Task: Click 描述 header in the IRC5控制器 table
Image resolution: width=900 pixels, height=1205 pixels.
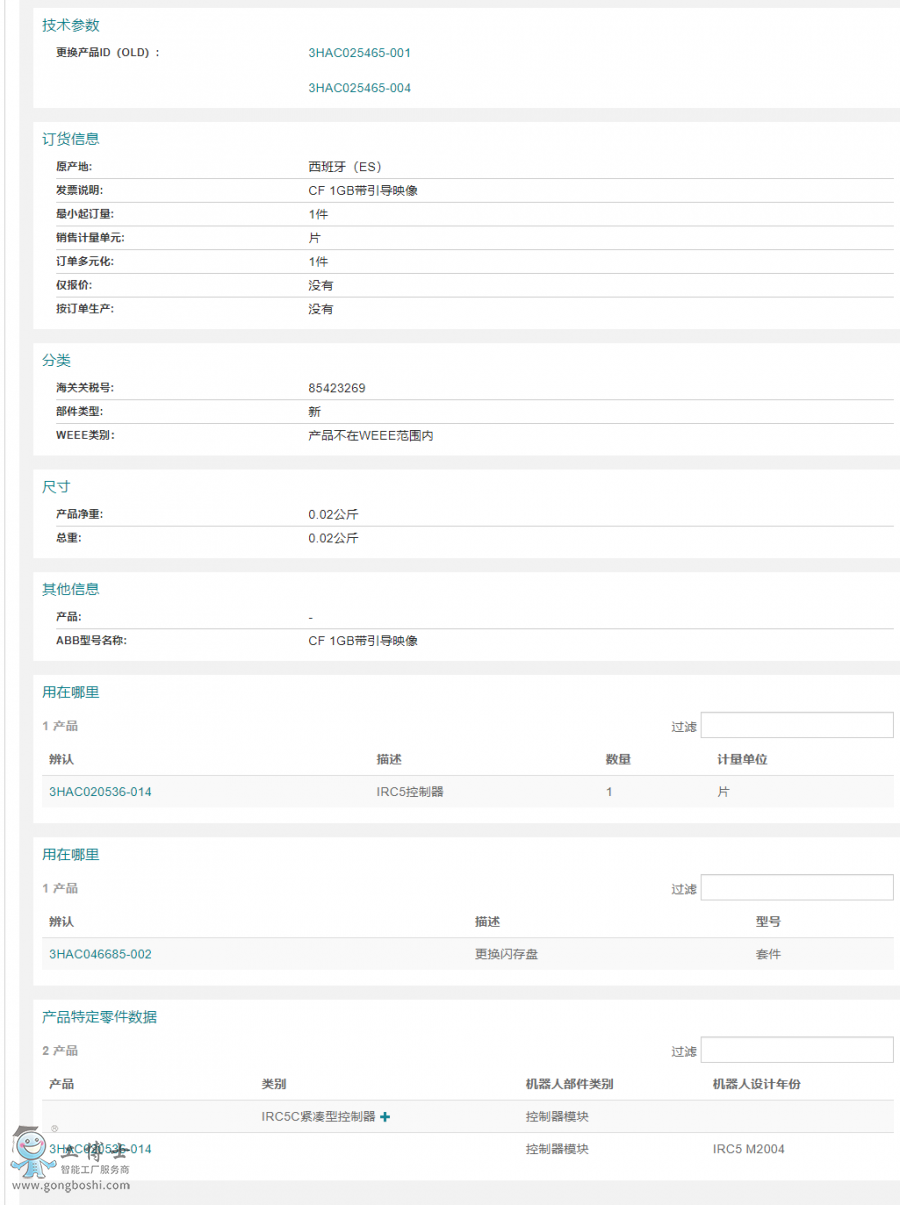Action: pyautogui.click(x=389, y=760)
